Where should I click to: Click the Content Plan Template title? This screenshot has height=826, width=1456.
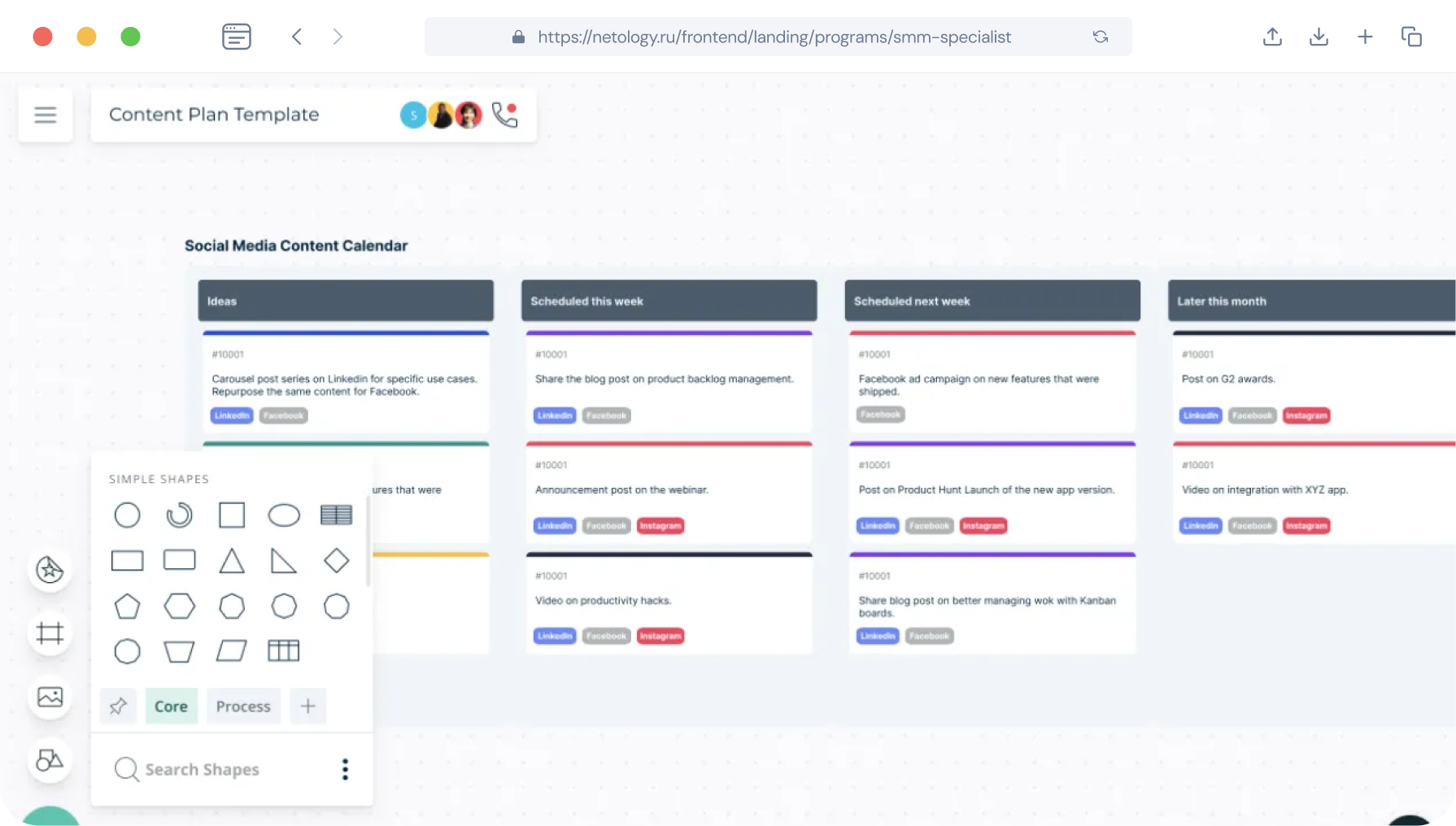point(214,115)
